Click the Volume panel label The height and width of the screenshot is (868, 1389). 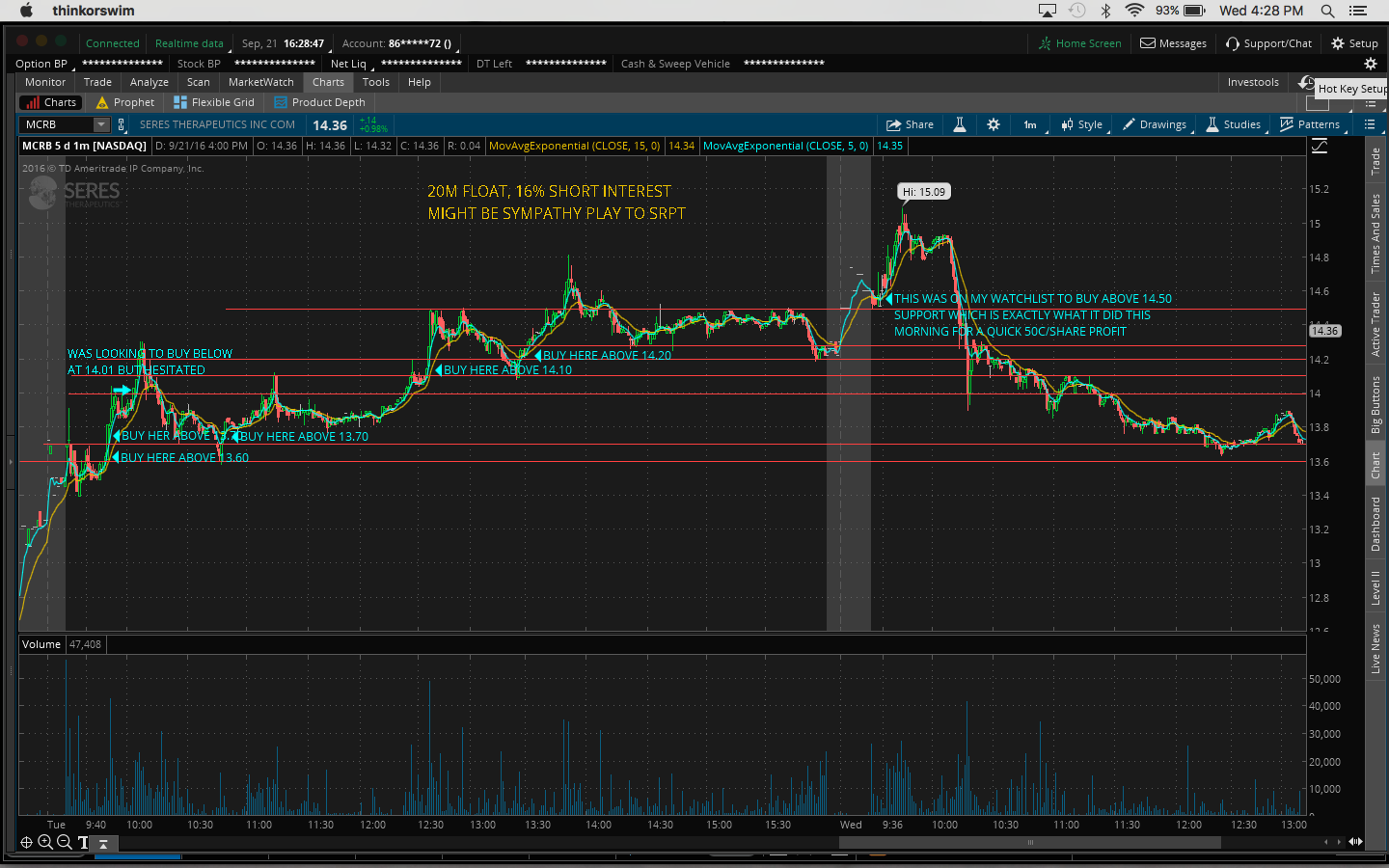(x=41, y=644)
